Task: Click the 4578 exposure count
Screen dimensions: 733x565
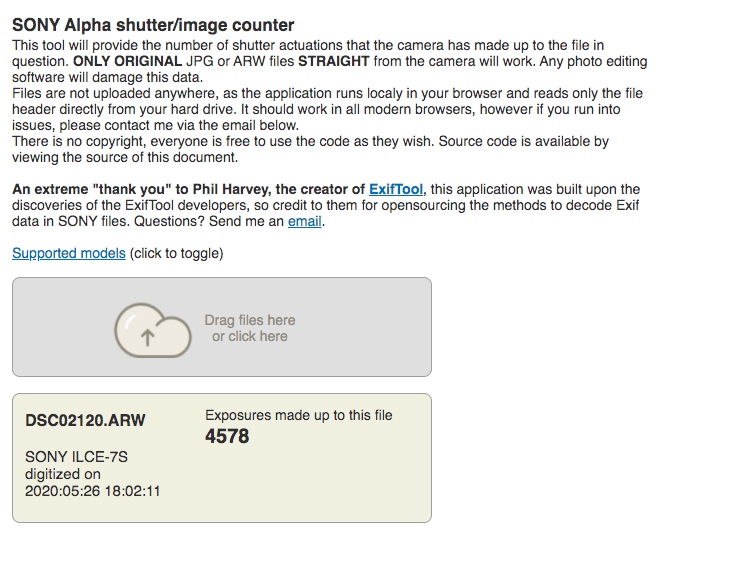Action: click(x=227, y=436)
